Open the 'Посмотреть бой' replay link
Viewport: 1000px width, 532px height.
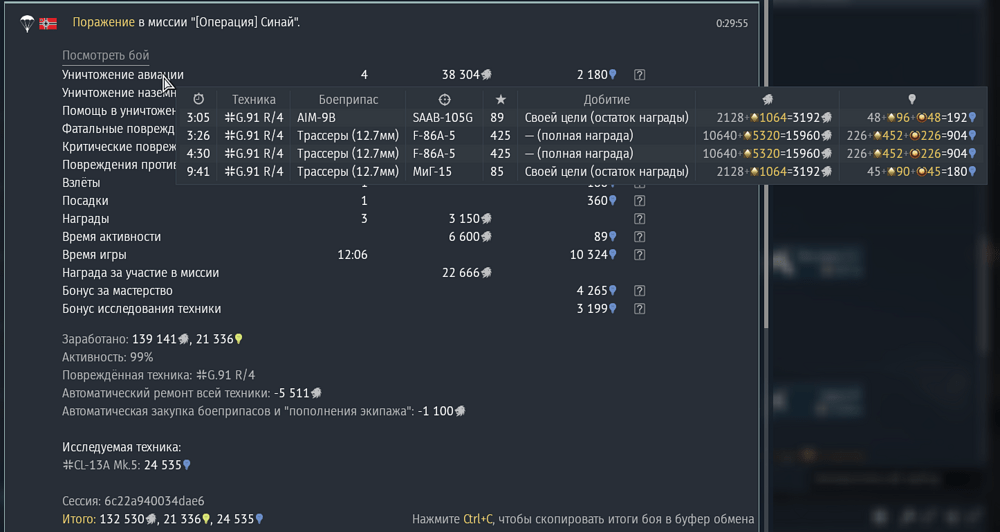tap(105, 55)
